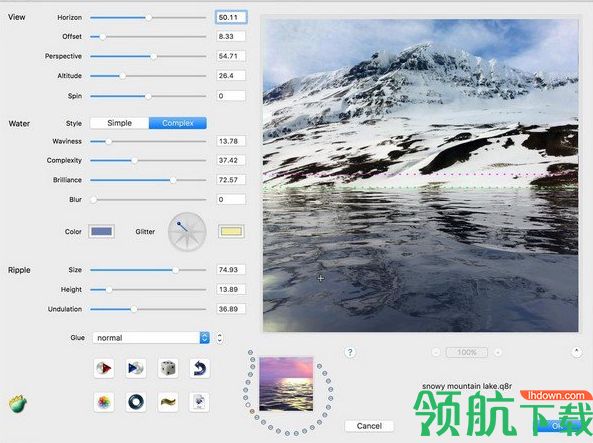593x443 pixels.
Task: Click the Brilliance value field 72.57
Action: 231,180
